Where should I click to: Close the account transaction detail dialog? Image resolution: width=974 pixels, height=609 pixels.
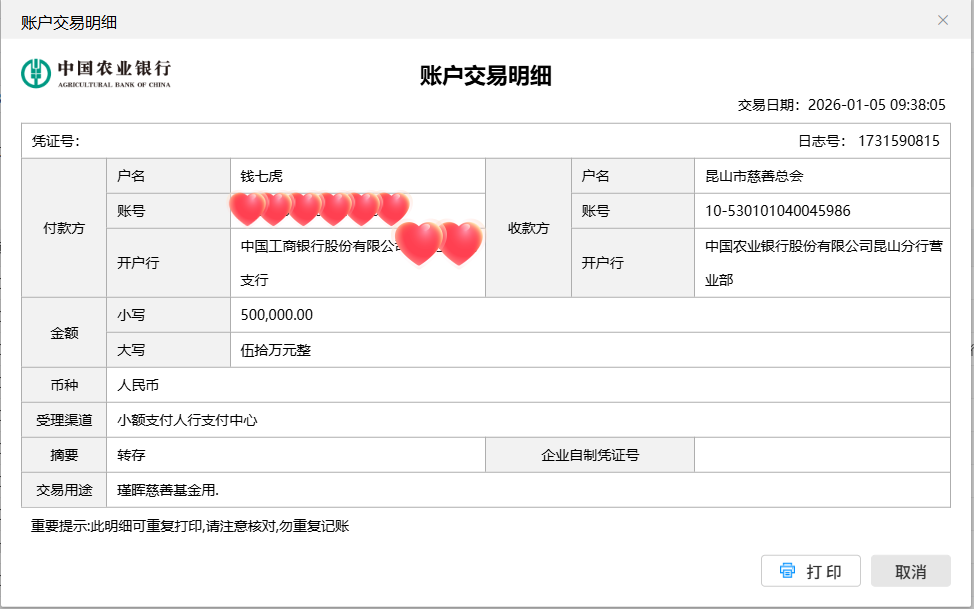tap(942, 20)
